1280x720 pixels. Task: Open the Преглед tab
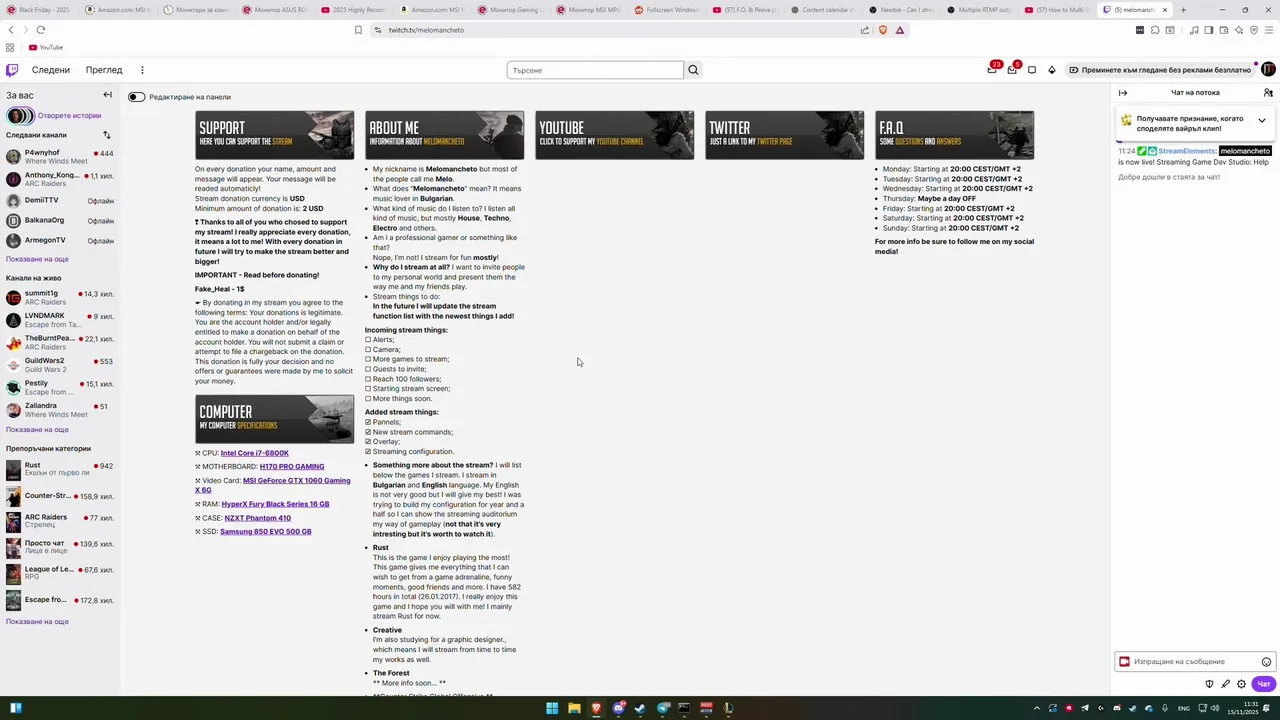pos(104,70)
